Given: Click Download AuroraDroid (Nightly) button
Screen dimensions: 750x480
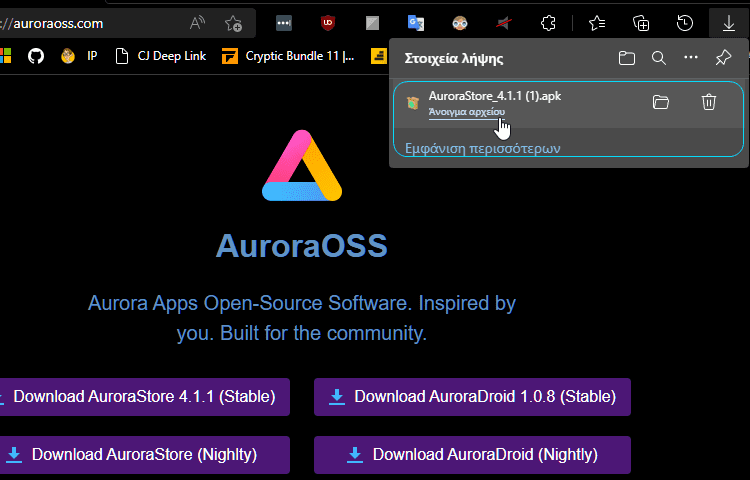Looking at the screenshot, I should [x=472, y=454].
